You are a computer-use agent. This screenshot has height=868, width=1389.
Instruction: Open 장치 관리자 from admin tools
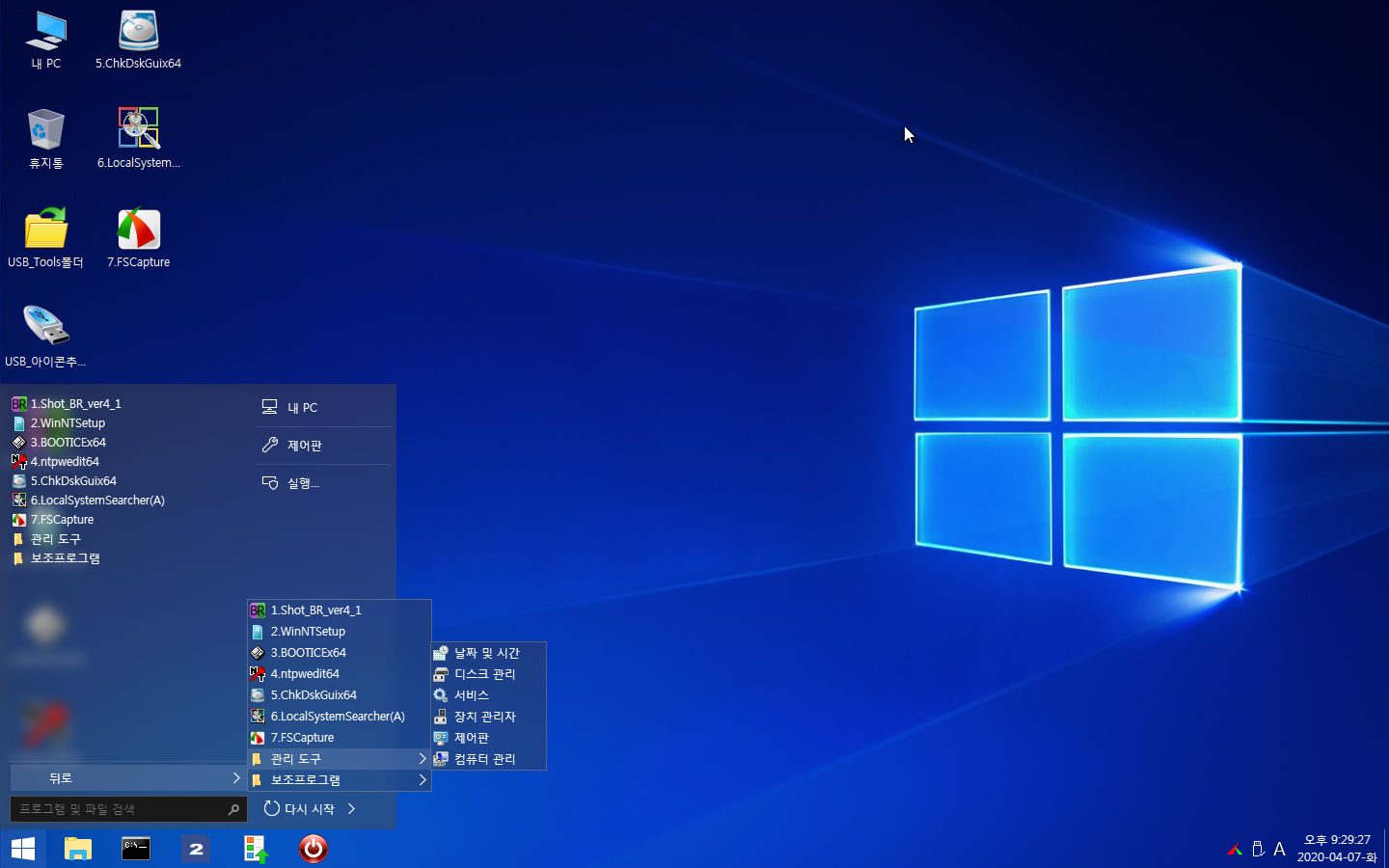488,717
